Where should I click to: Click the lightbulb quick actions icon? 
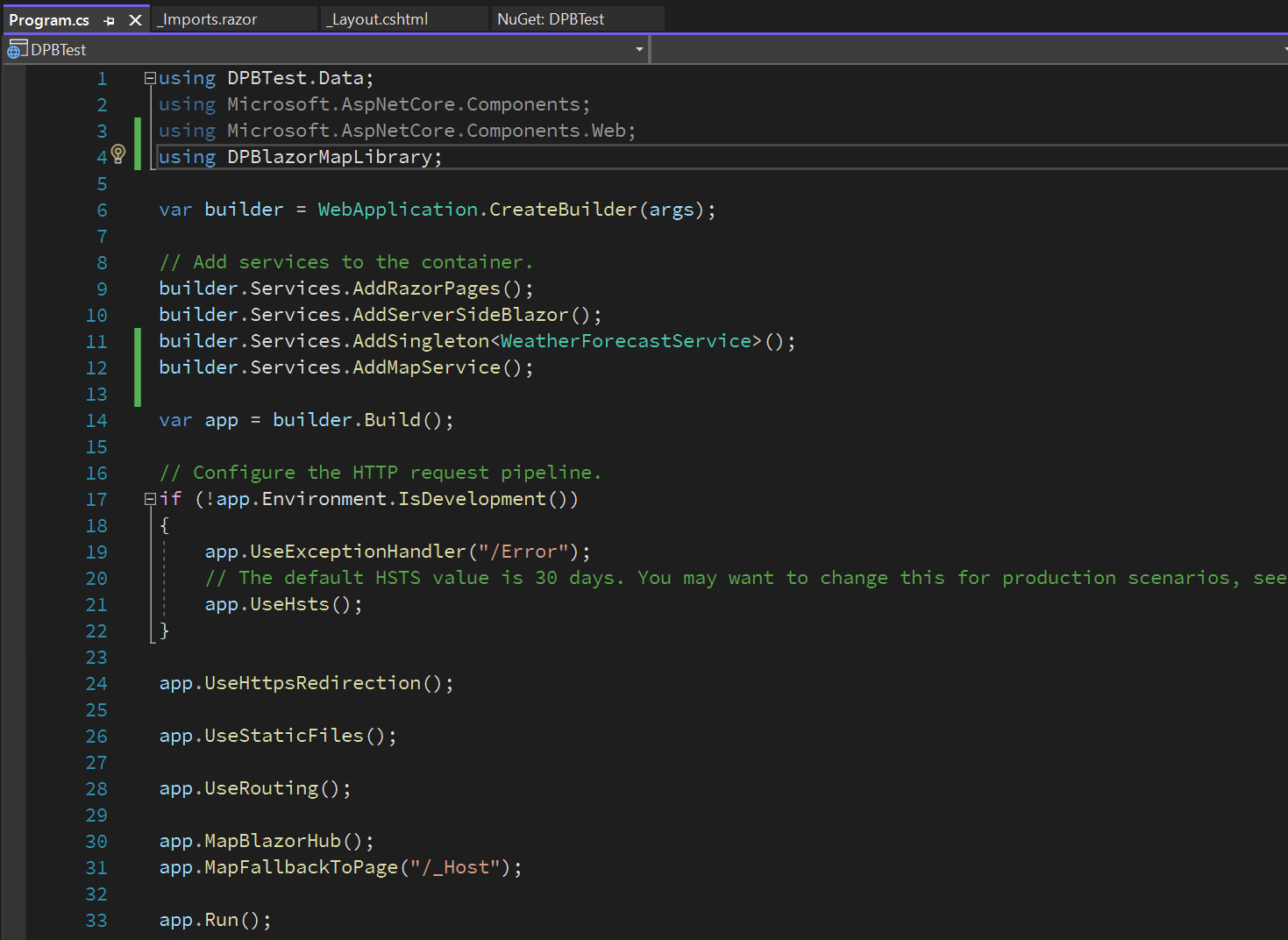click(118, 155)
